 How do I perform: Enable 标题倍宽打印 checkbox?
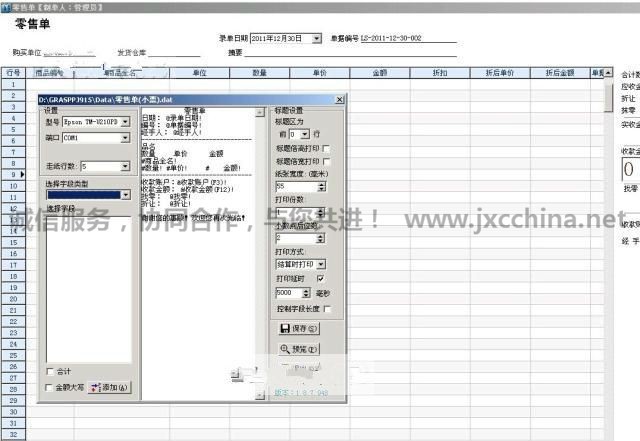(x=326, y=162)
